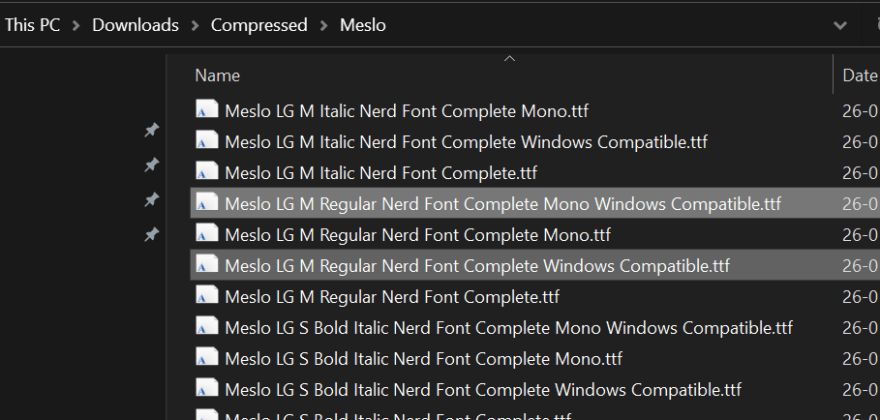Image resolution: width=880 pixels, height=420 pixels.
Task: Go to Compressed in the breadcrumb path
Action: pyautogui.click(x=259, y=25)
